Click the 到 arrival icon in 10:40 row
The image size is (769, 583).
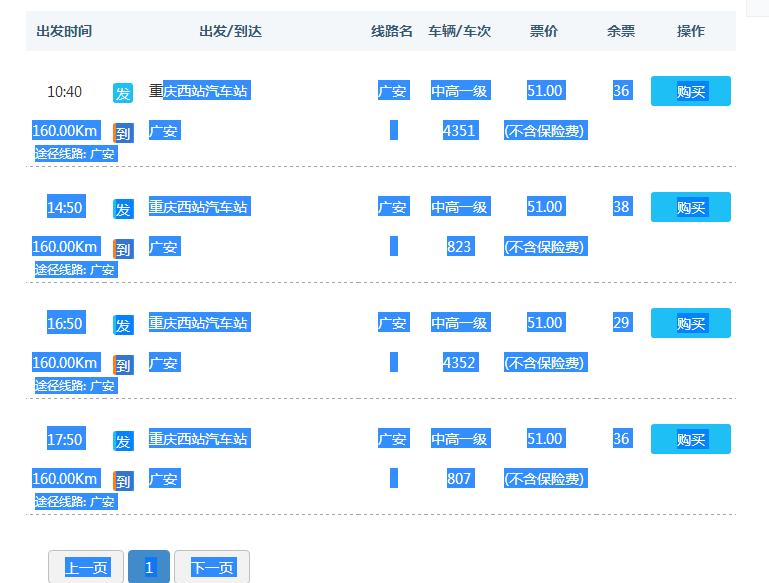[x=123, y=133]
